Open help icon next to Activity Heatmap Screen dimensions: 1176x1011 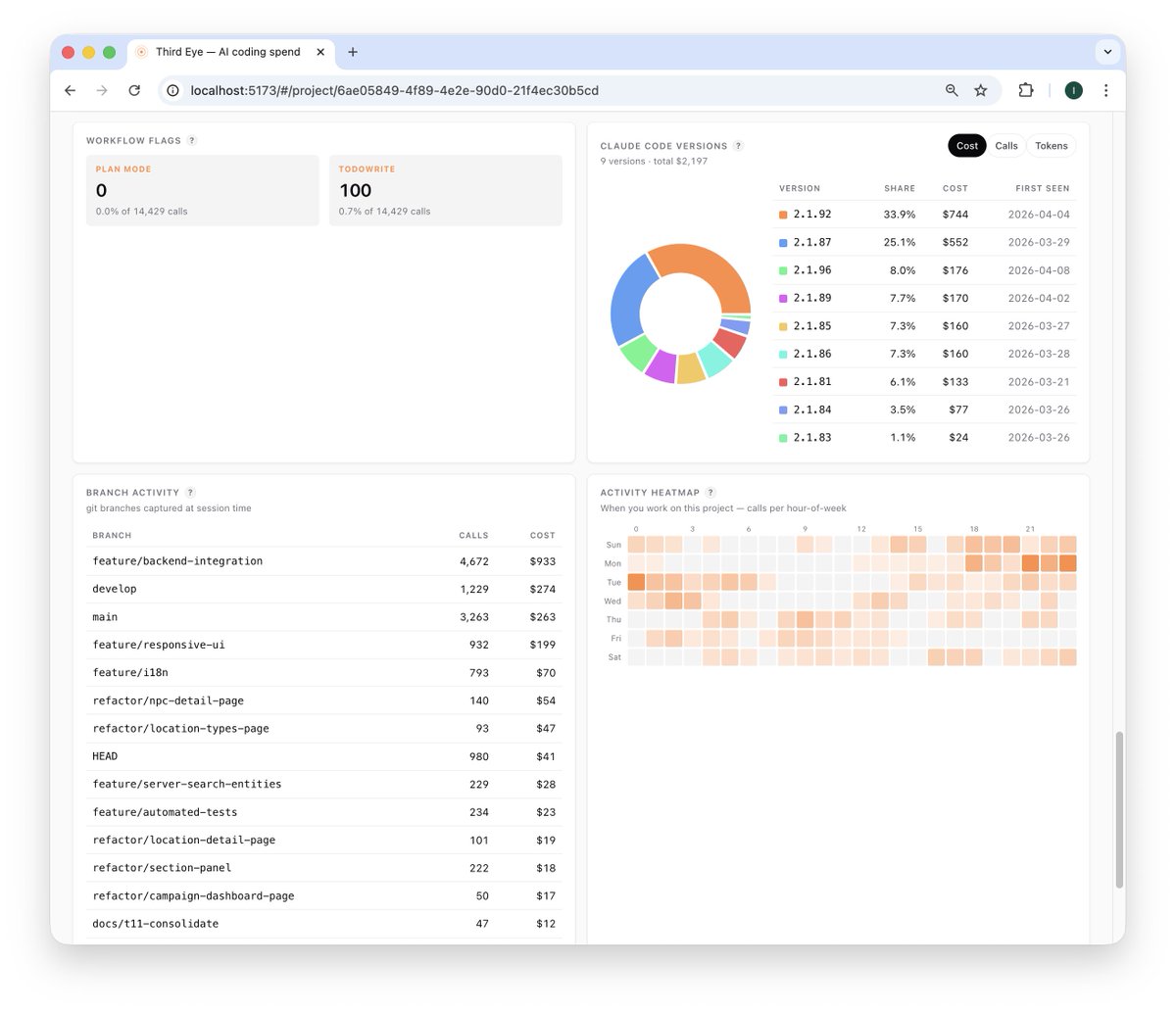point(710,493)
